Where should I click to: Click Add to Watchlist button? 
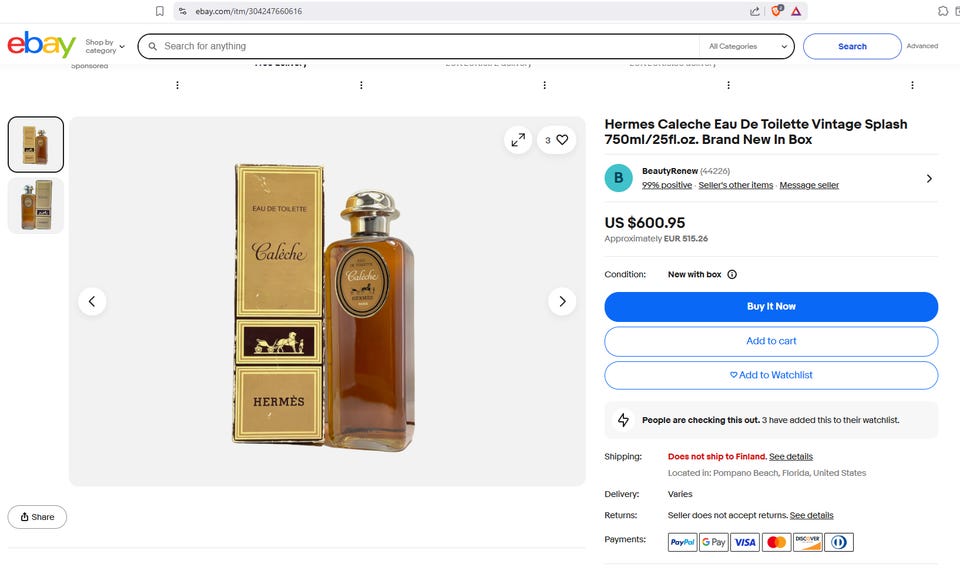pyautogui.click(x=771, y=375)
